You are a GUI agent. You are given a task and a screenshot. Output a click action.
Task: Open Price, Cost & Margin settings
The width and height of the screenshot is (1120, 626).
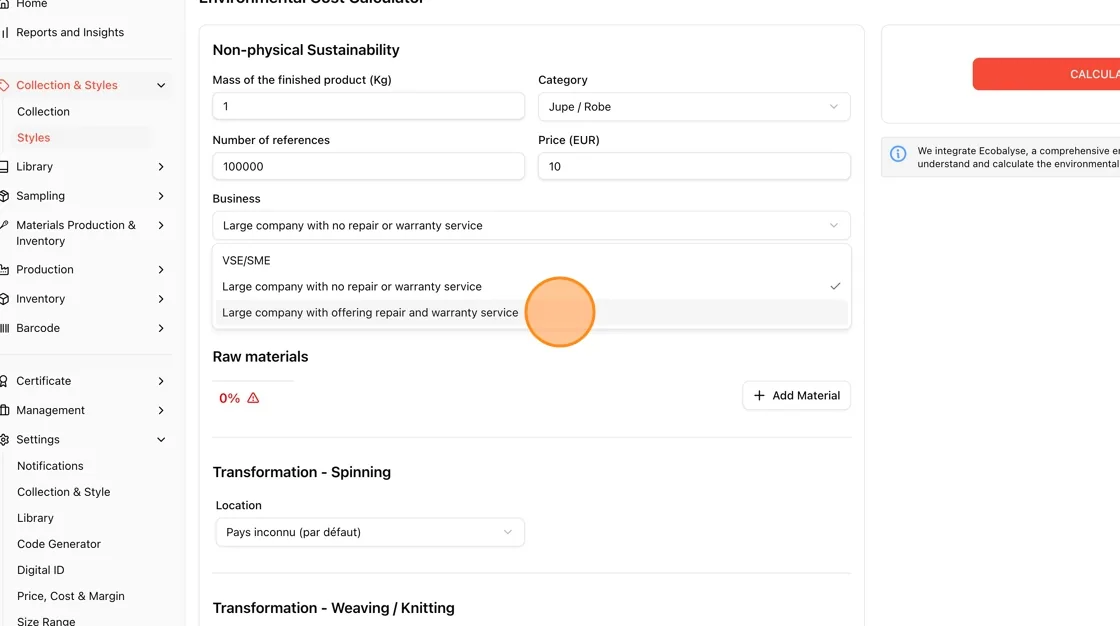click(x=71, y=596)
